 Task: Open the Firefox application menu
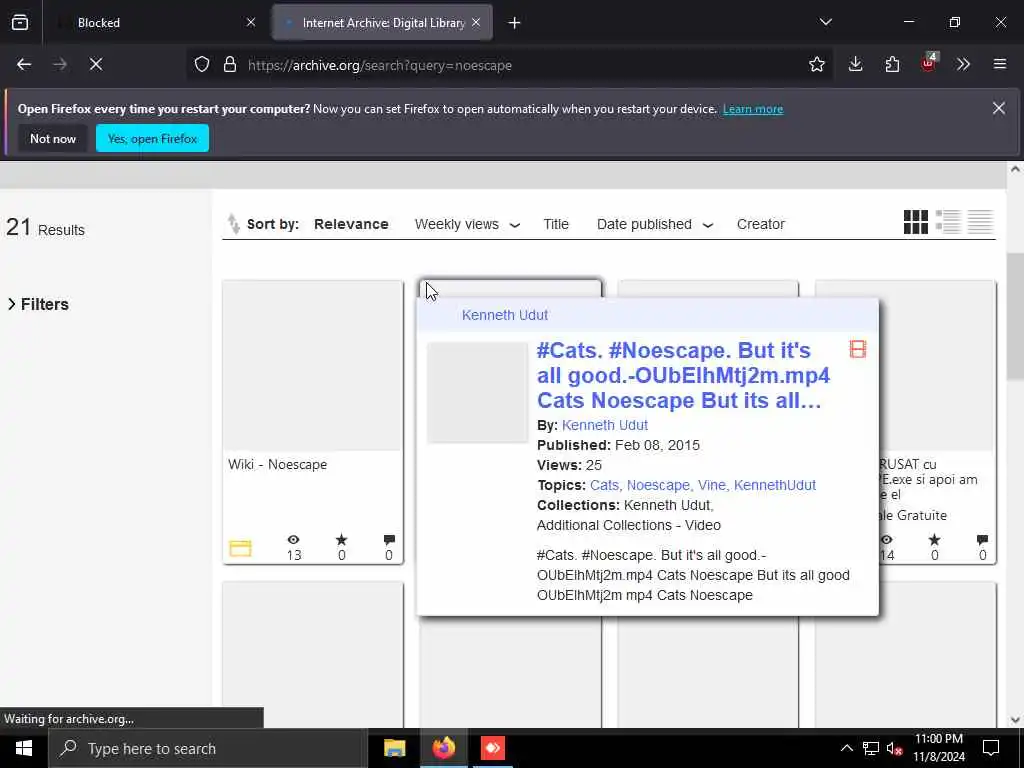pos(1000,65)
